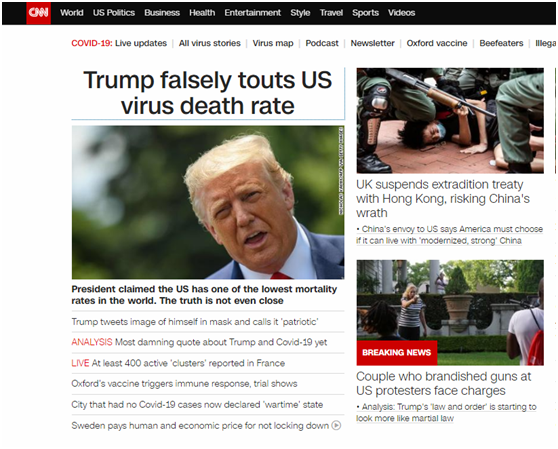
Task: Open the Trump photo thumbnail
Action: click(x=208, y=202)
